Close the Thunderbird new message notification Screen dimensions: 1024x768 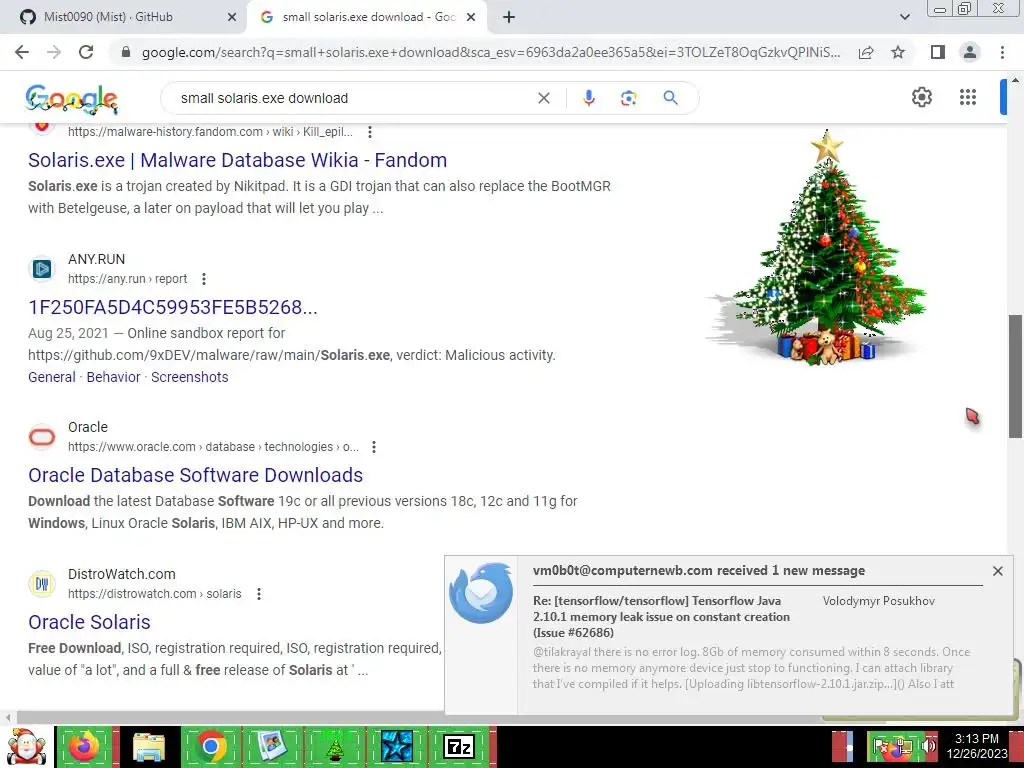pyautogui.click(x=997, y=571)
